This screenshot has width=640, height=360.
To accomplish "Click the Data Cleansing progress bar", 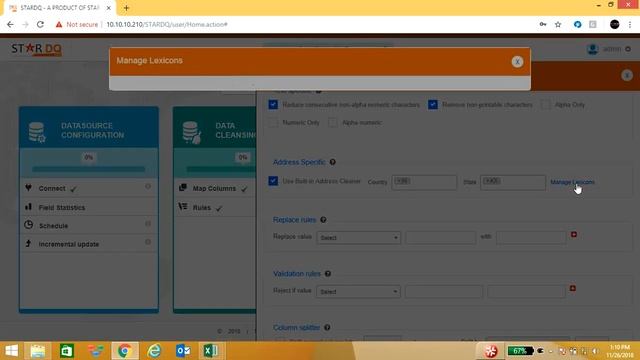I will point(221,169).
